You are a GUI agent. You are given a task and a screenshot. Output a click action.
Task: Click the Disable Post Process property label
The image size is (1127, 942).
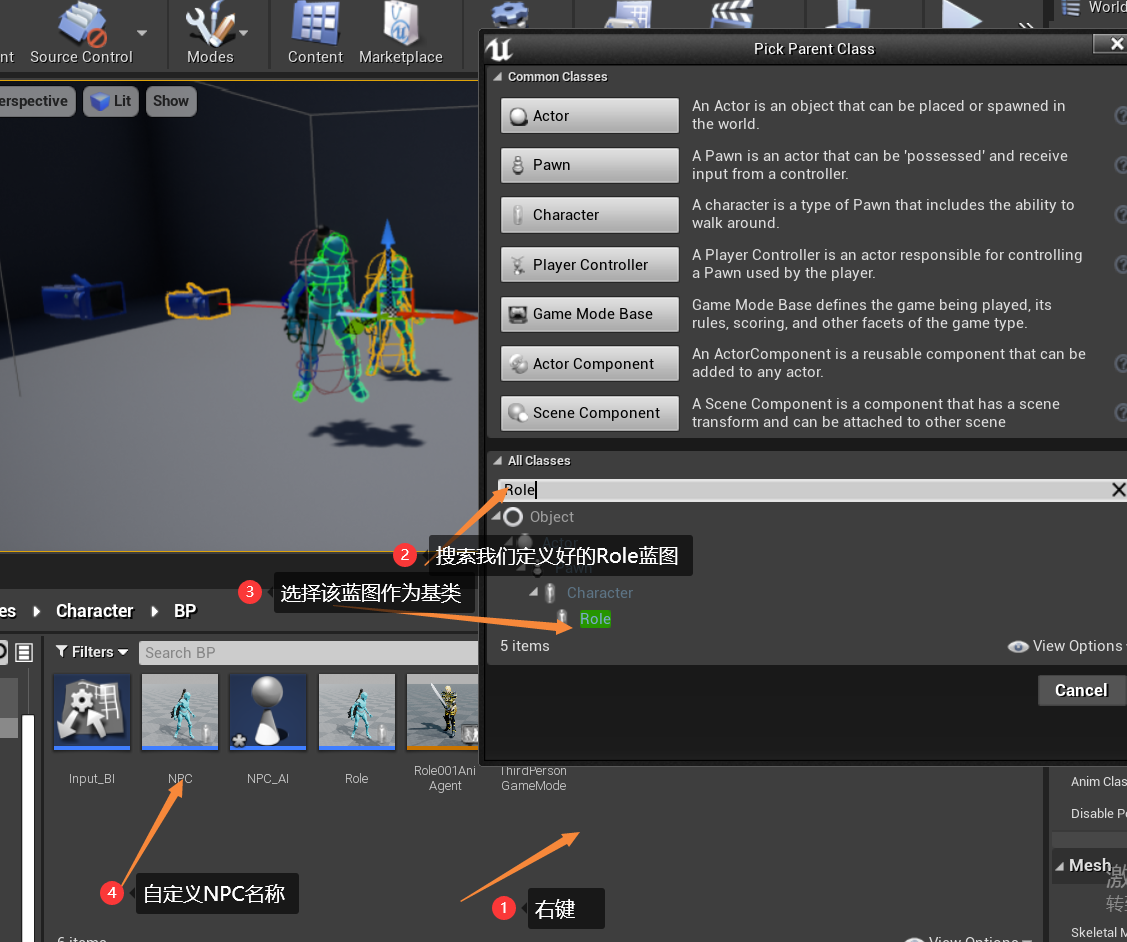click(x=1098, y=813)
